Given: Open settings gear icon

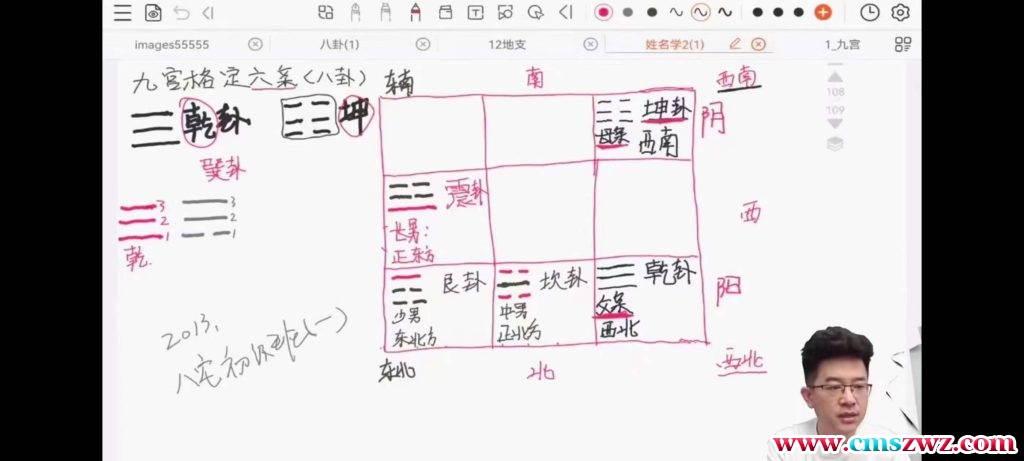Looking at the screenshot, I should pyautogui.click(x=900, y=13).
